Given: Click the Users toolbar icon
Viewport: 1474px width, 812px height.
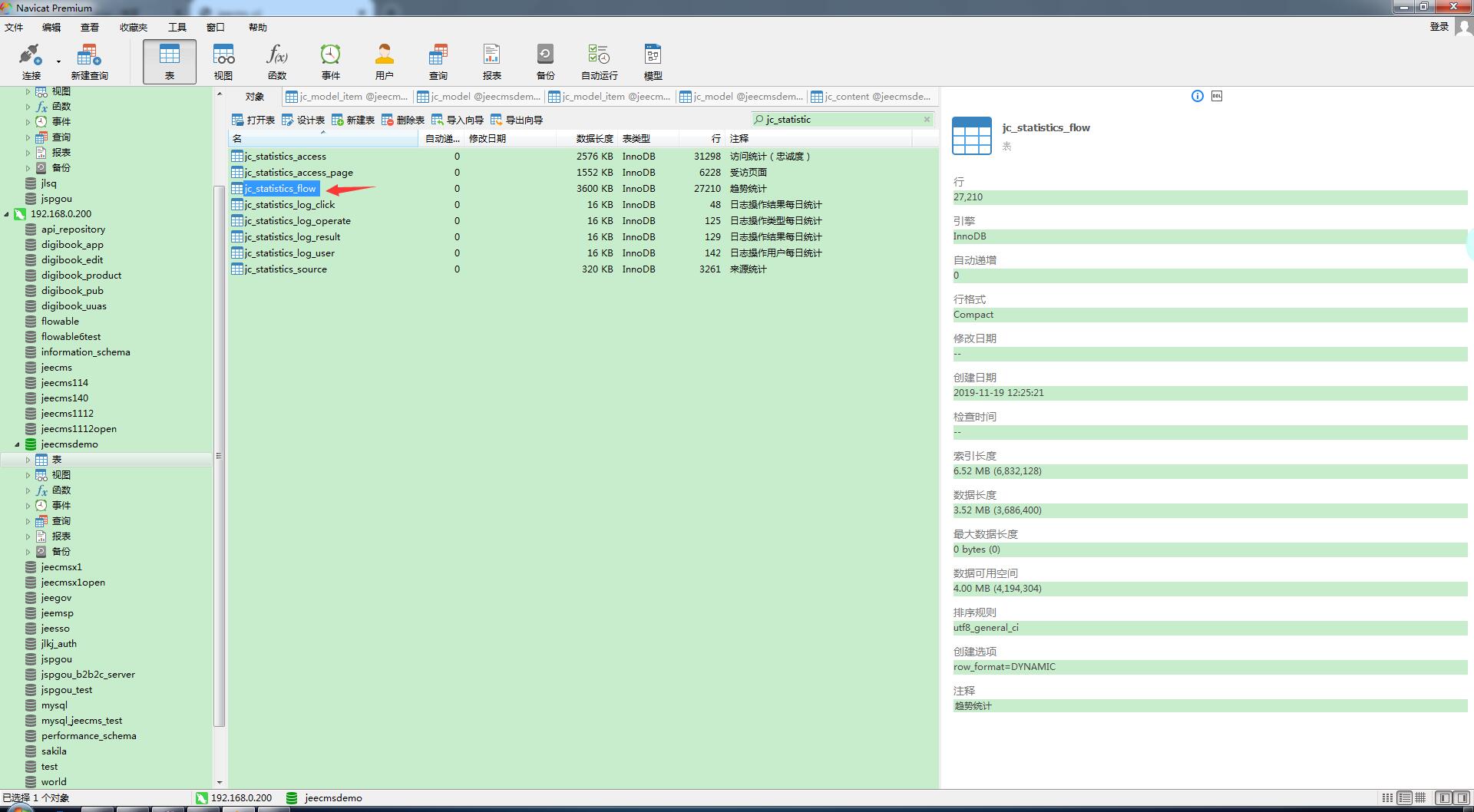Looking at the screenshot, I should (384, 61).
